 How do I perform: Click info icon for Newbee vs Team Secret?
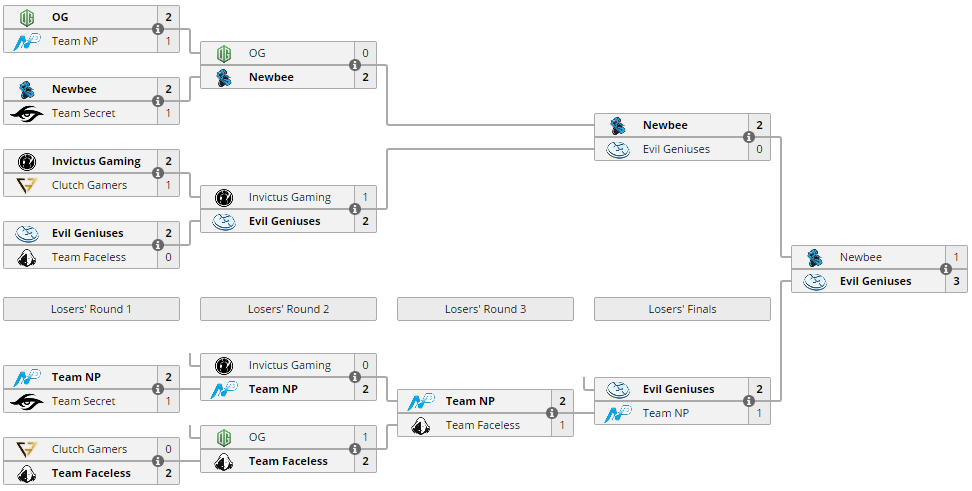pyautogui.click(x=158, y=101)
